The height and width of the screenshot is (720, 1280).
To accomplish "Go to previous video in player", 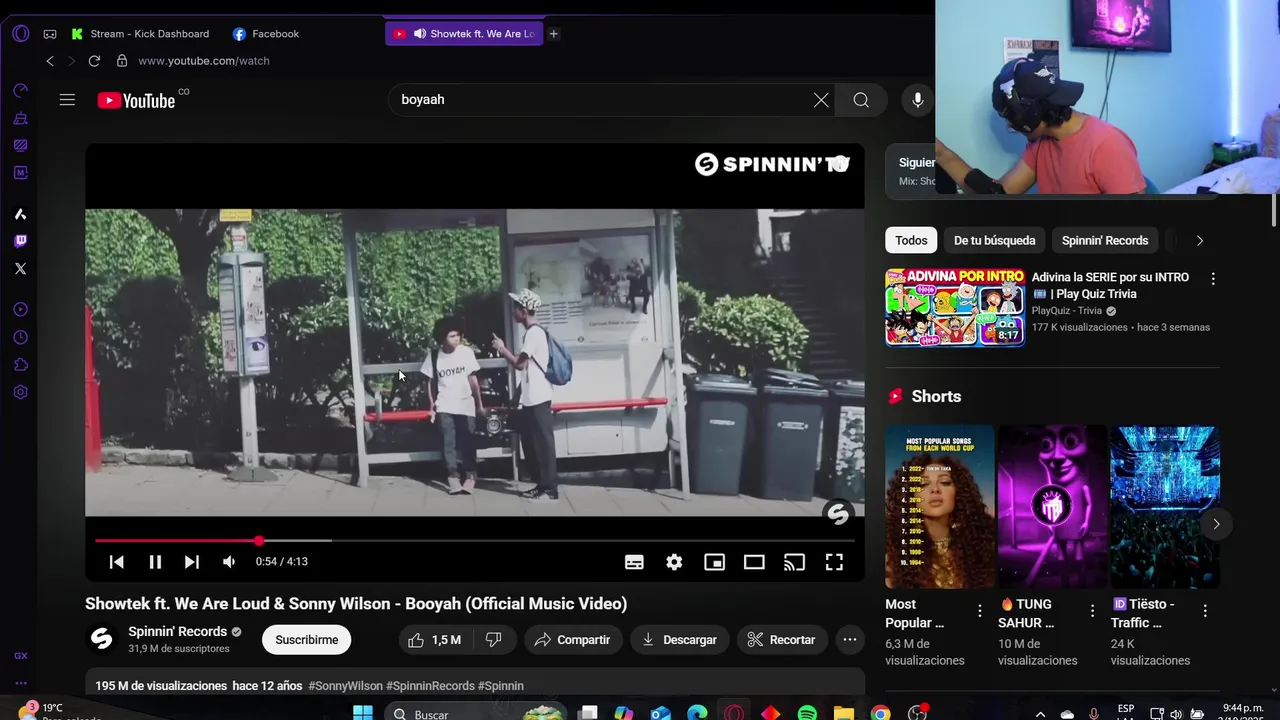I will pos(117,562).
